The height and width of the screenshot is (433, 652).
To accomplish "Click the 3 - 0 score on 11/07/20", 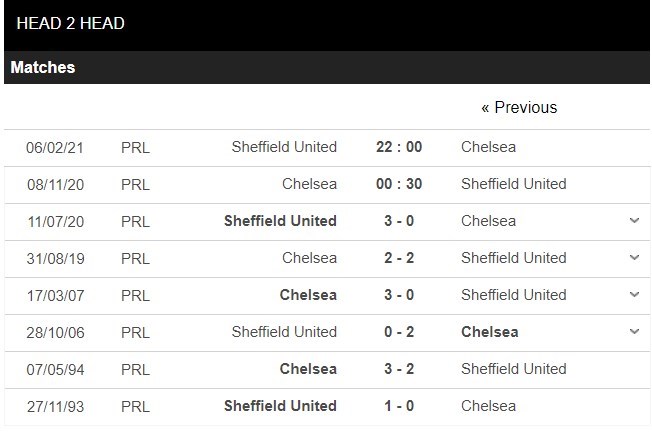I will [399, 221].
